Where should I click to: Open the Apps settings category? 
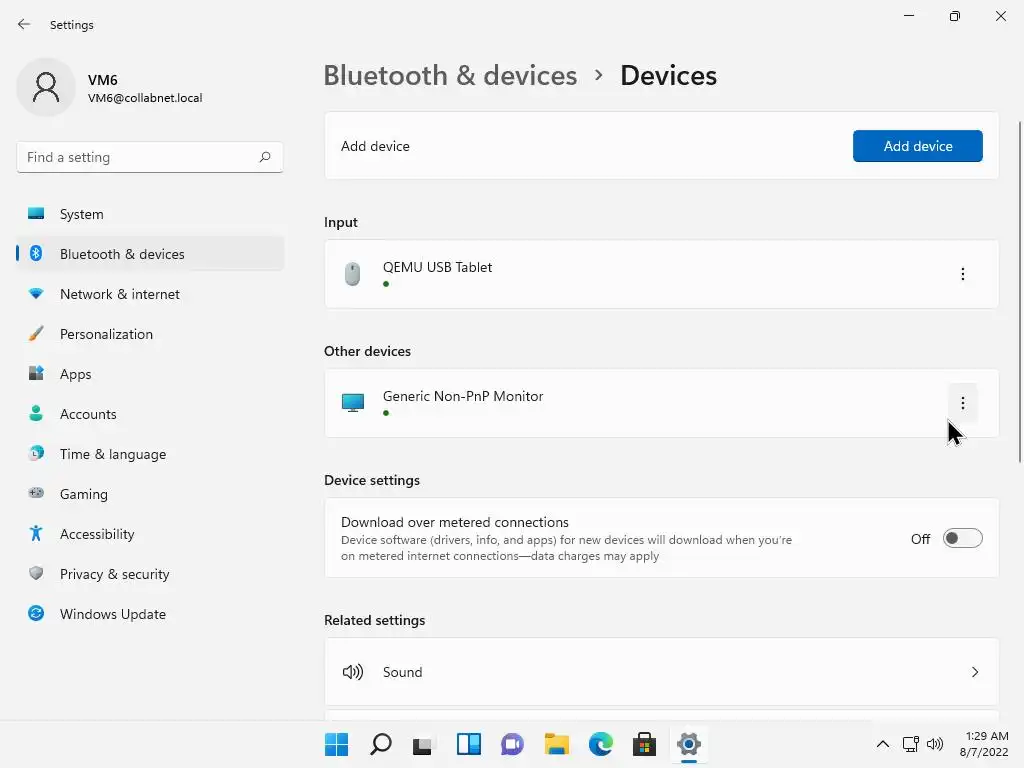(75, 374)
